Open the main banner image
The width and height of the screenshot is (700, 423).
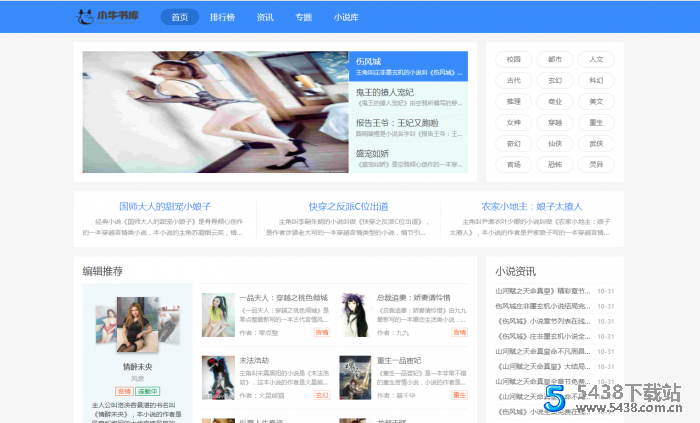(215, 112)
